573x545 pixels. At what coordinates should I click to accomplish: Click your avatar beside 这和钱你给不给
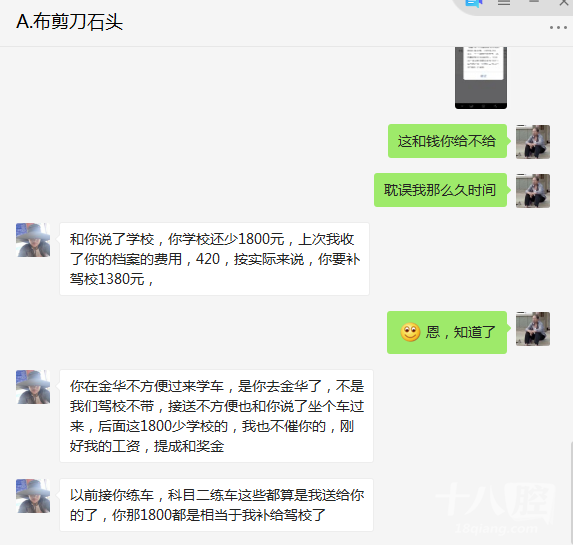[533, 141]
